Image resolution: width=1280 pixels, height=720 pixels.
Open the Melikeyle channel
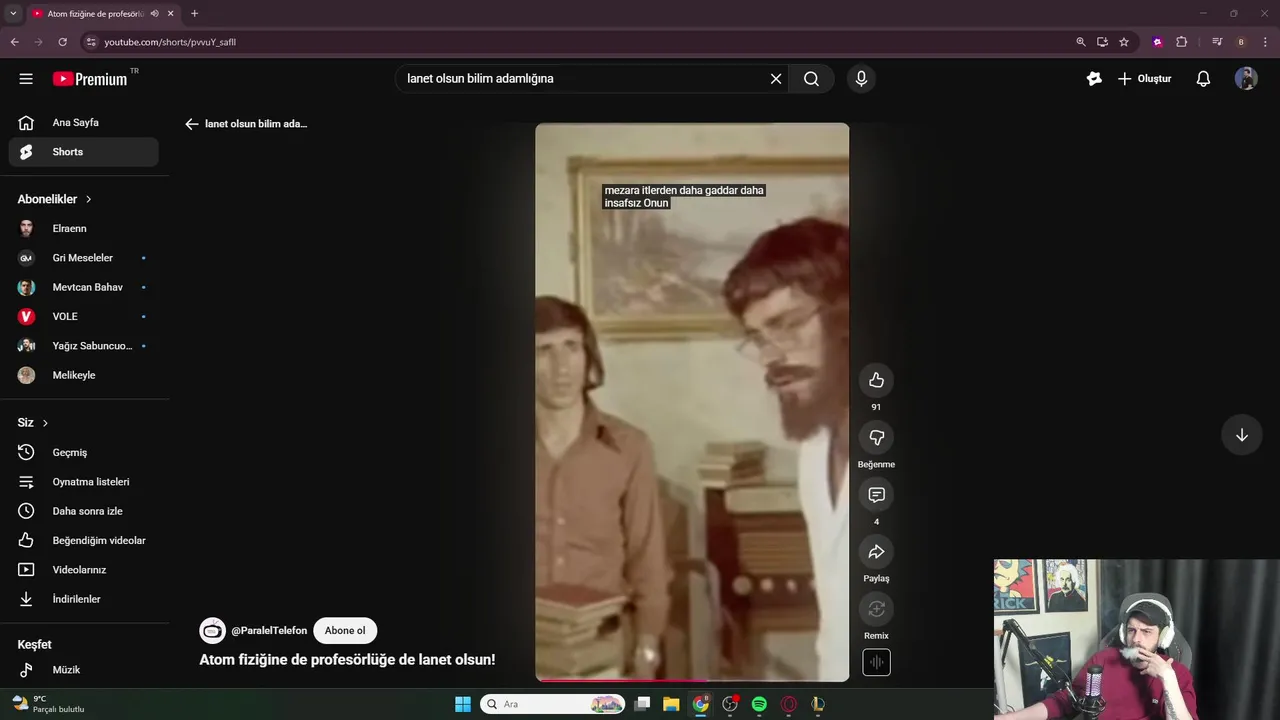(x=84, y=375)
